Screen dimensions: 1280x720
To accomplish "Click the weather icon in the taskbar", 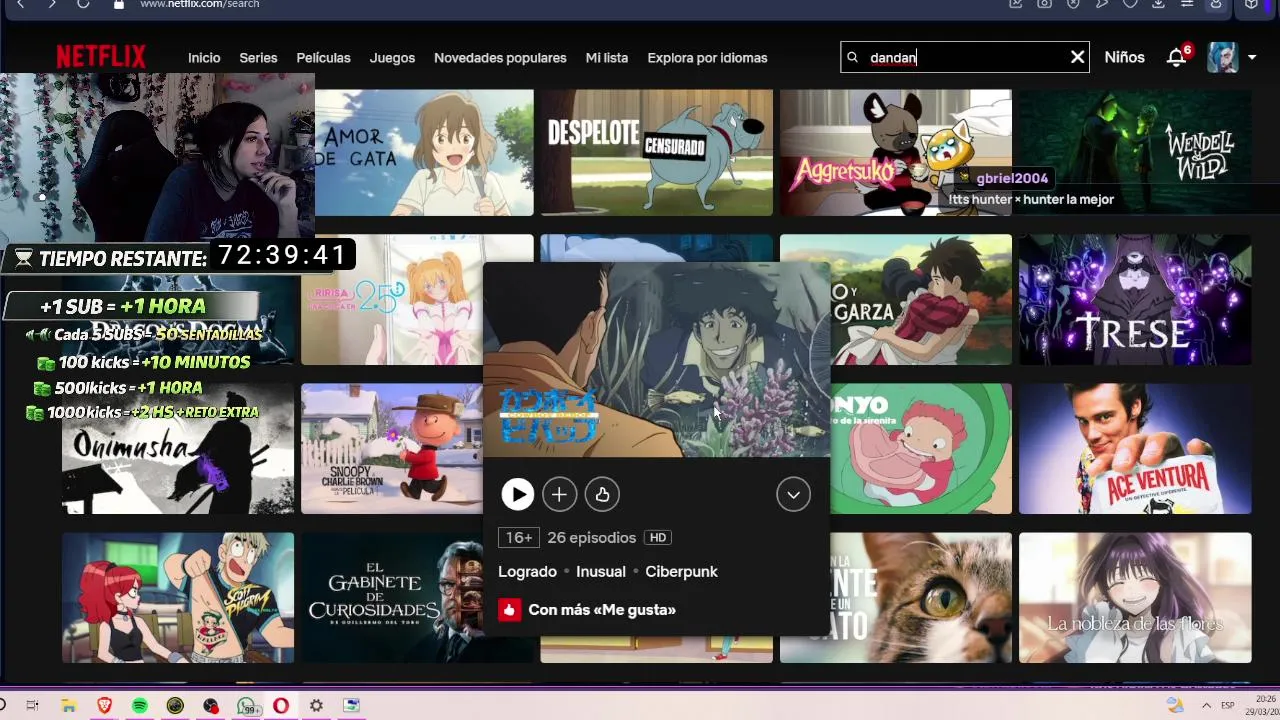I will (x=1175, y=705).
